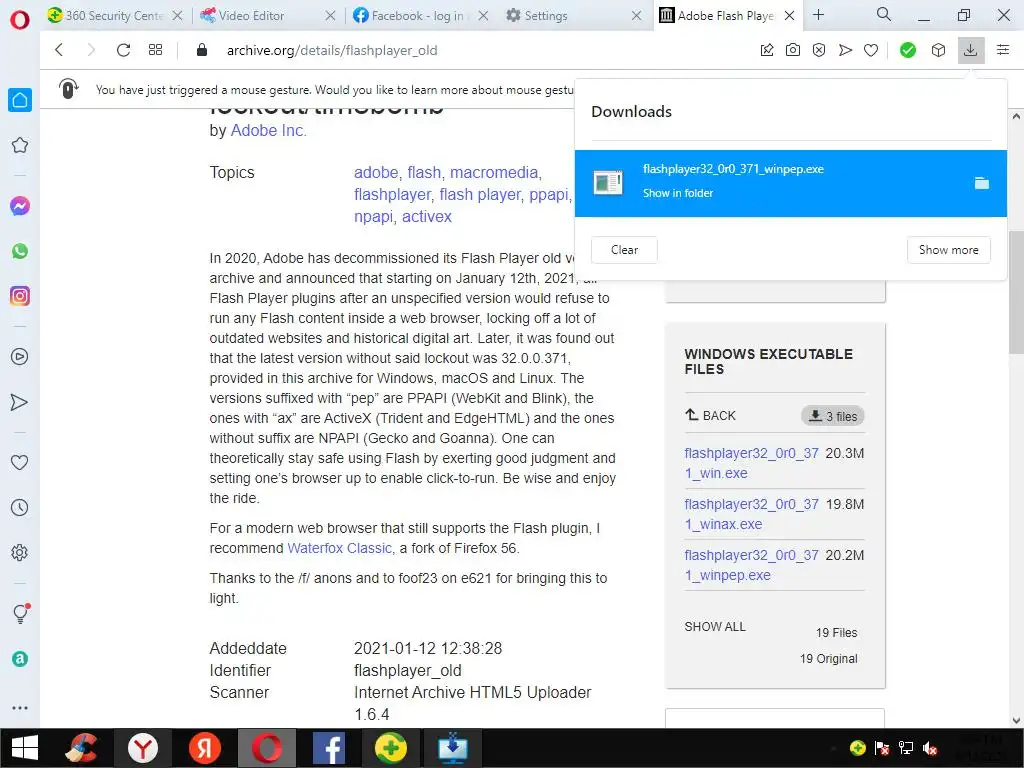Click the scrollbar down arrow
The image size is (1024, 768).
pos(1016,721)
